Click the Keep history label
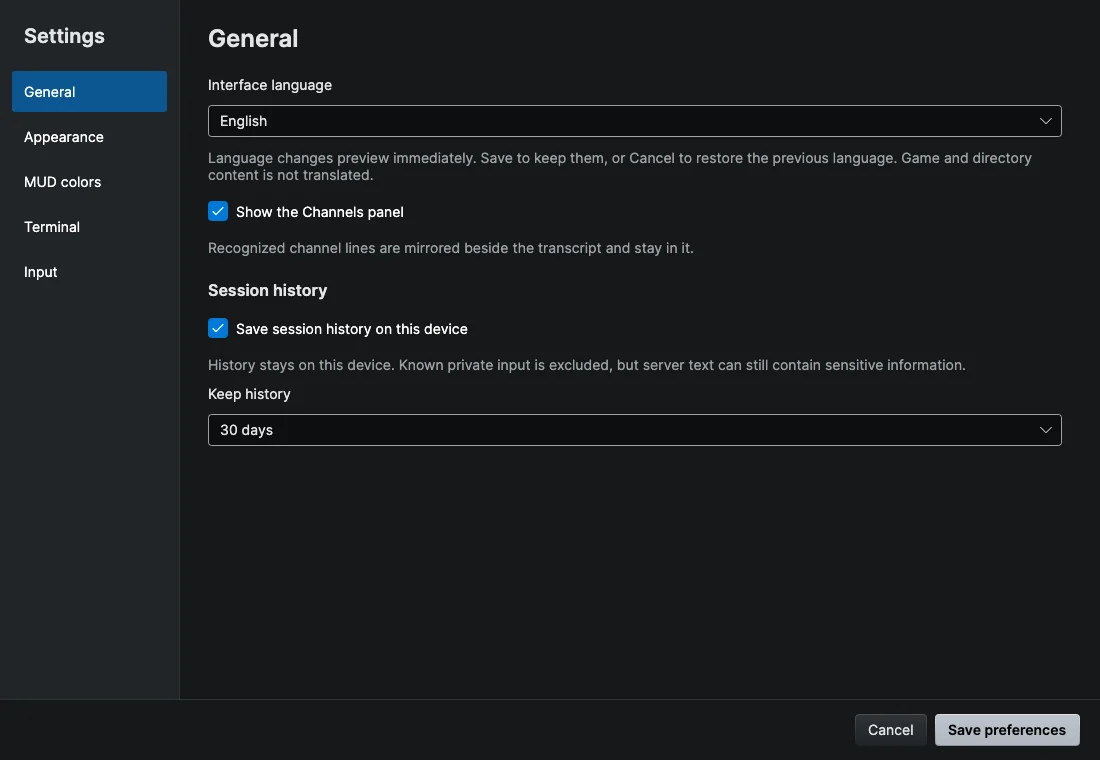1100x760 pixels. [x=249, y=394]
